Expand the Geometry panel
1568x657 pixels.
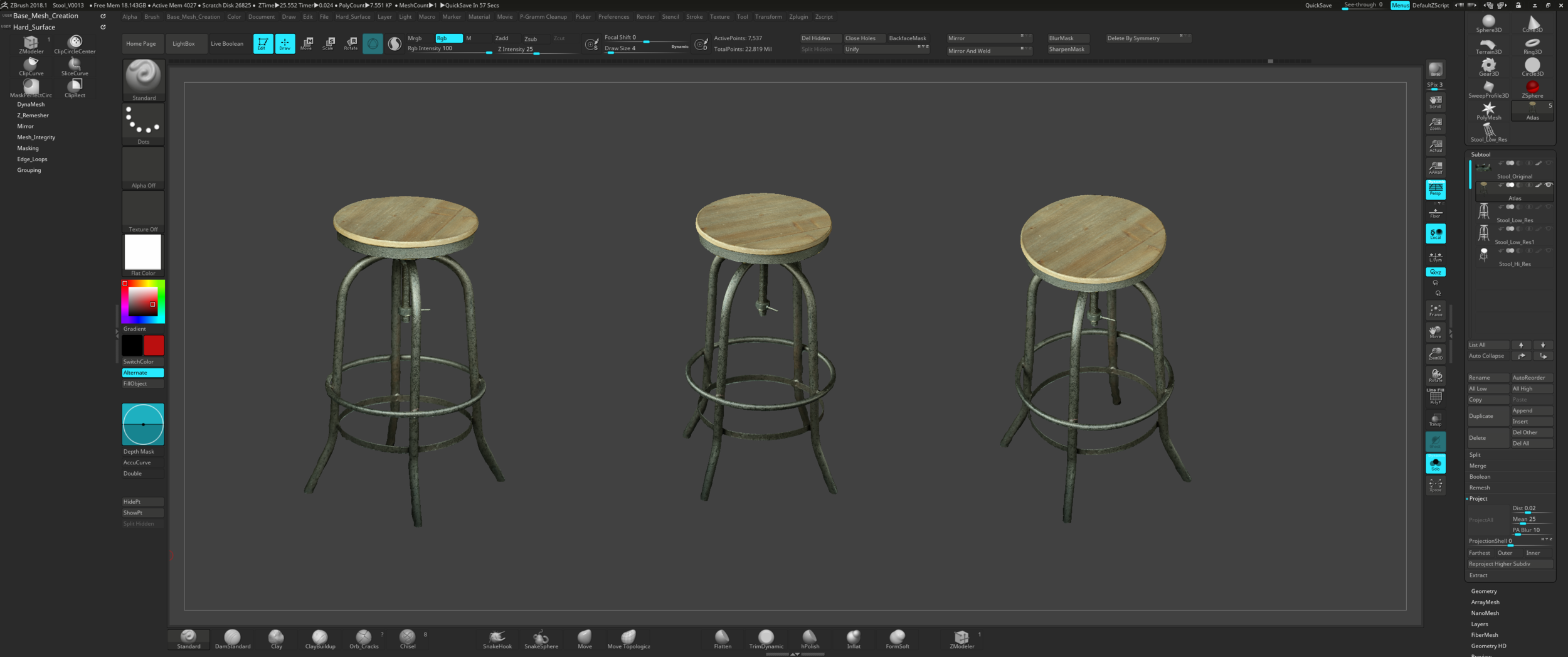[x=1485, y=590]
